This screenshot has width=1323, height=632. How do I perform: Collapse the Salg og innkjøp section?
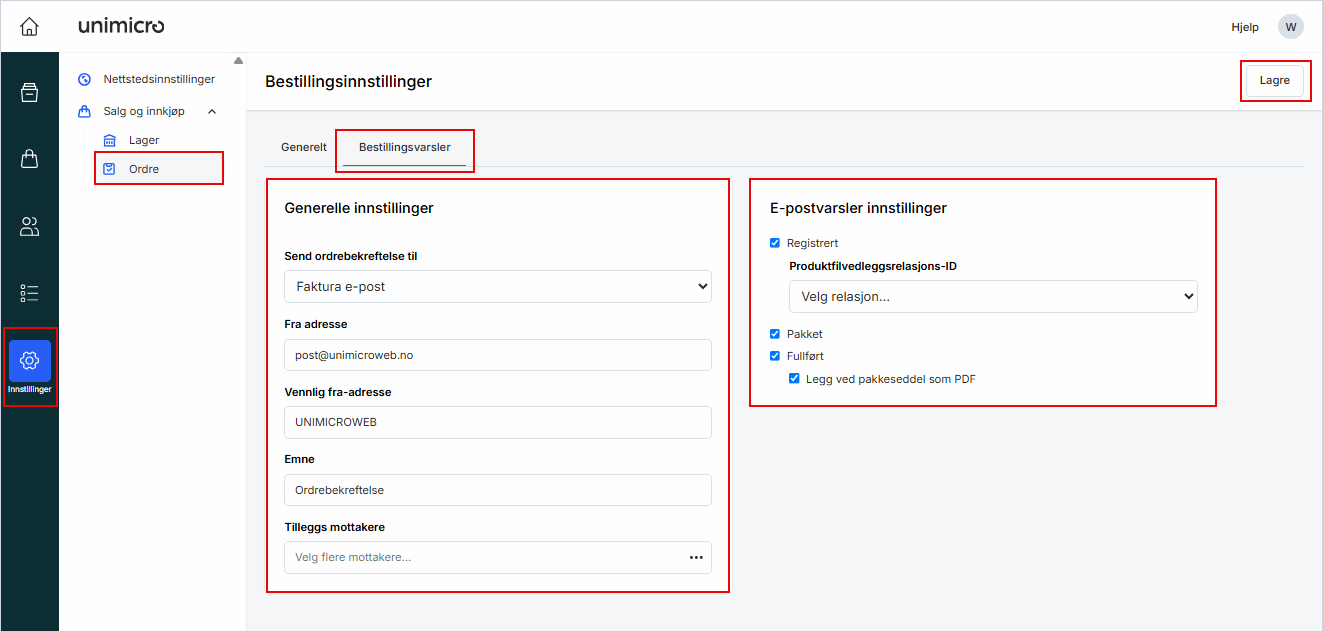(x=212, y=111)
